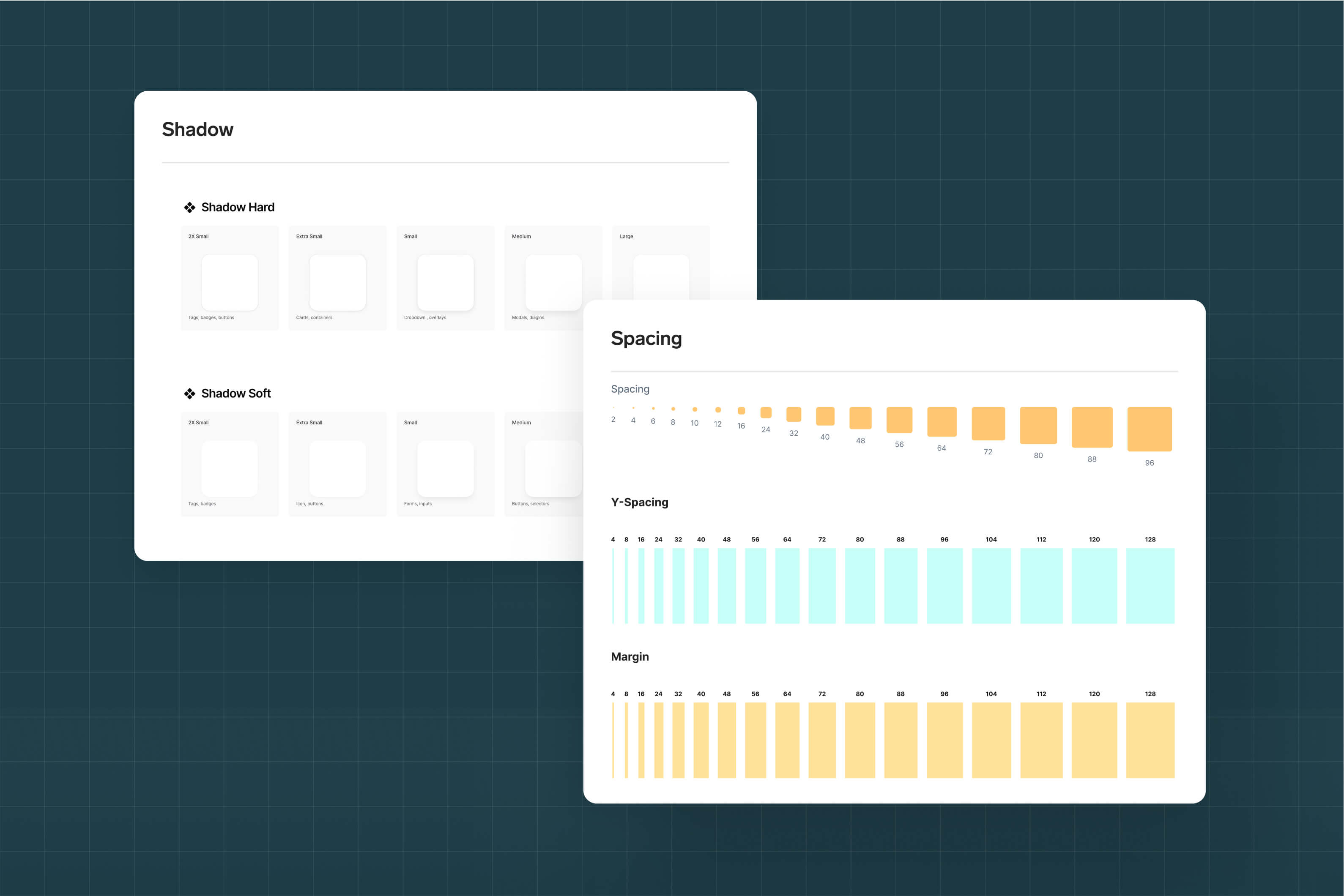Select the cyan Y-Spacing bar labeled 32
The width and height of the screenshot is (1344, 896).
click(x=678, y=586)
